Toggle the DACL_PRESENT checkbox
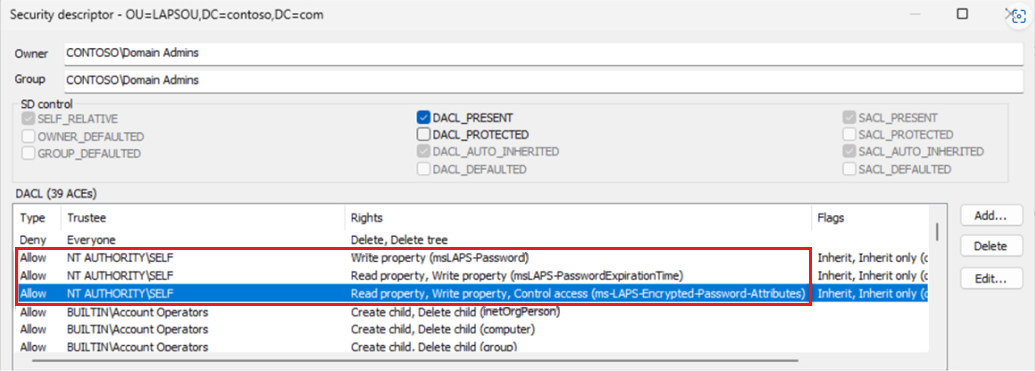Viewport: 1035px width, 371px height. pyautogui.click(x=424, y=118)
